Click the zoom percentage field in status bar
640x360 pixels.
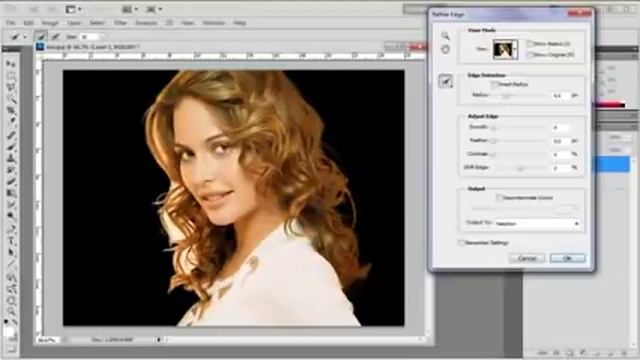click(47, 340)
